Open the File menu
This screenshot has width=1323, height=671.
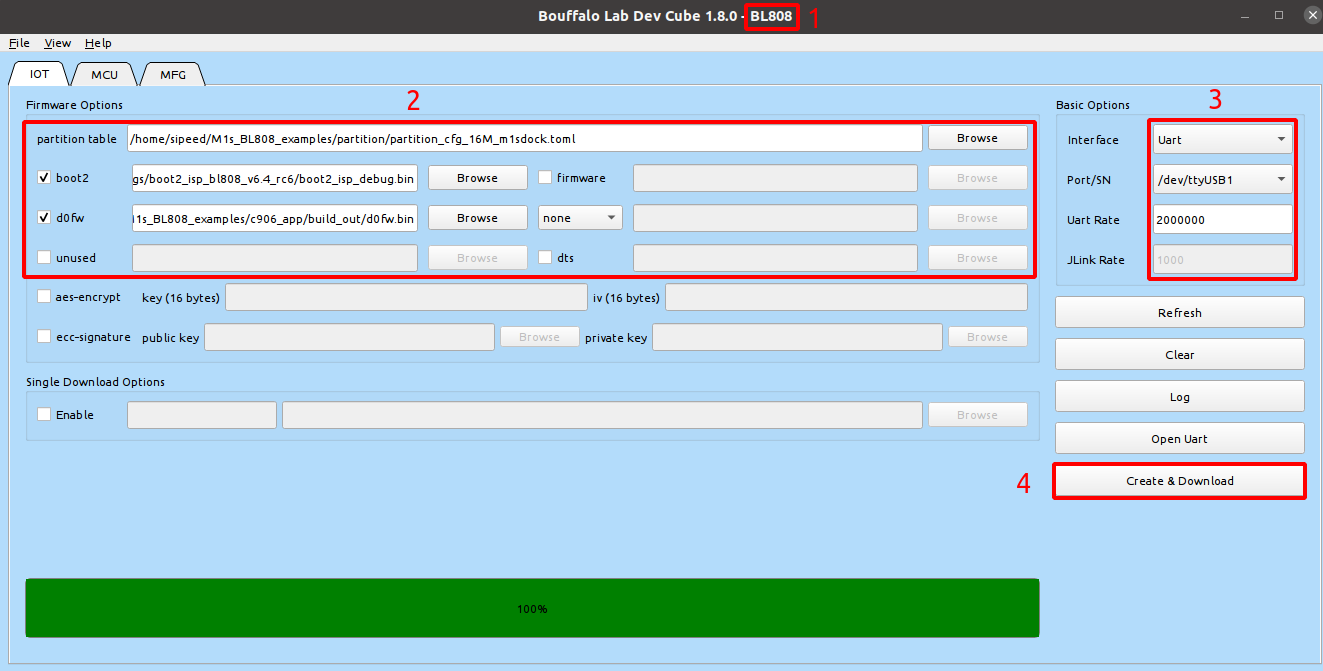19,43
